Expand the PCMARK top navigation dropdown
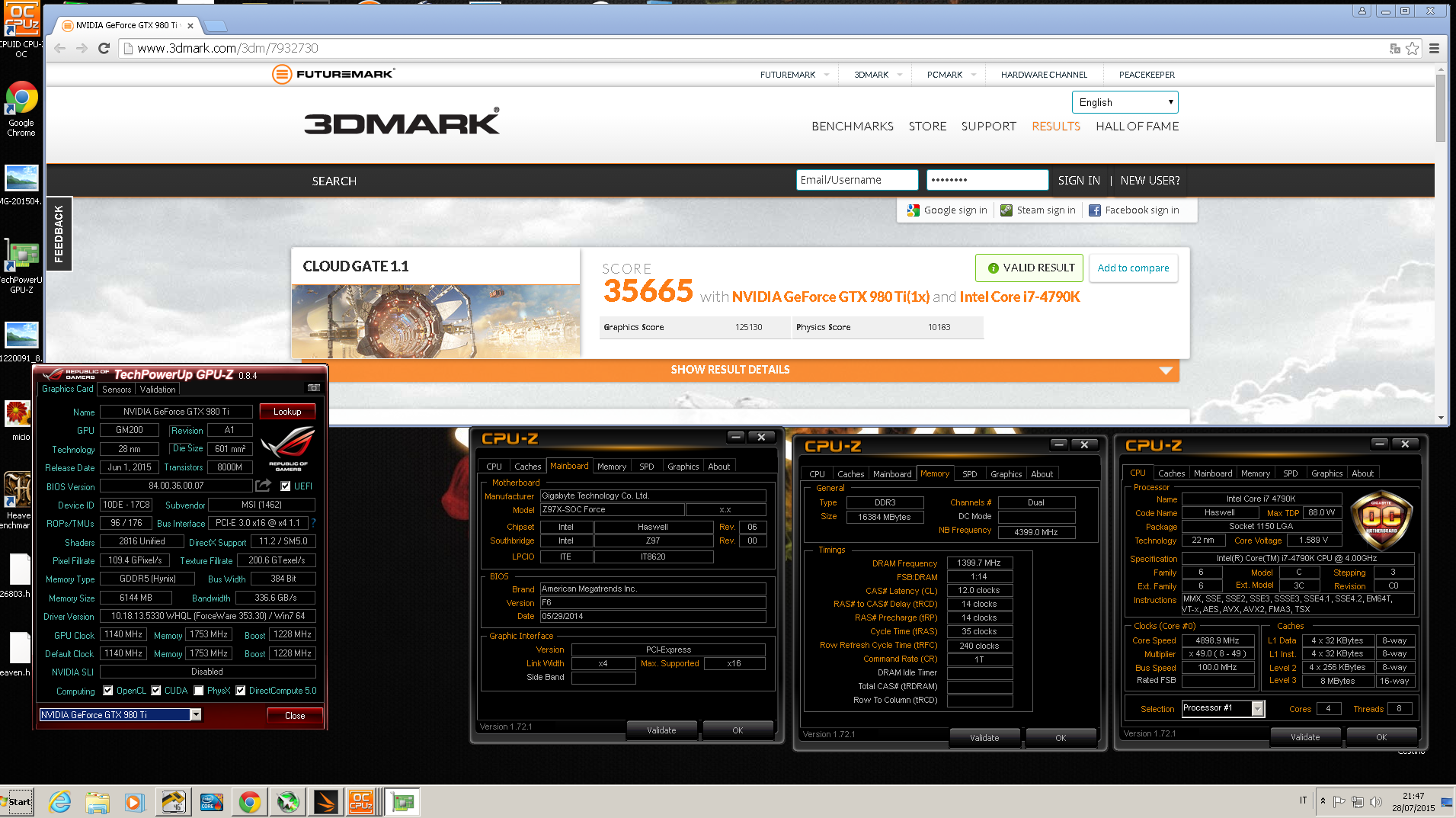The width and height of the screenshot is (1456, 818). click(x=974, y=75)
